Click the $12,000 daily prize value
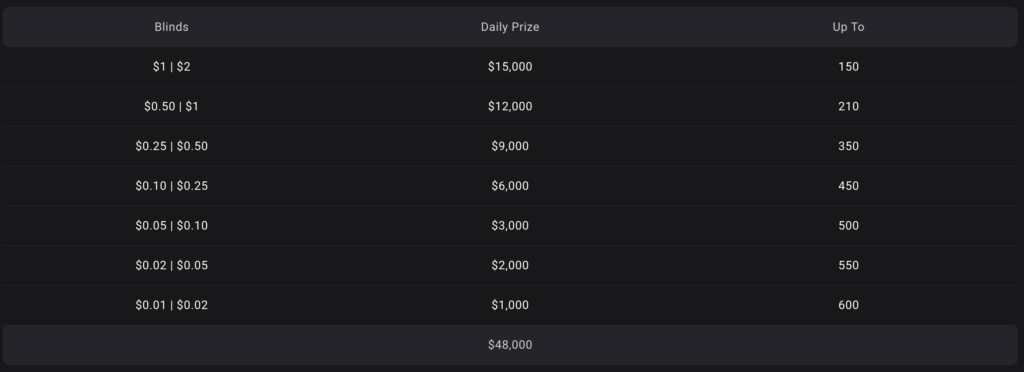Image resolution: width=1024 pixels, height=372 pixels. click(510, 106)
